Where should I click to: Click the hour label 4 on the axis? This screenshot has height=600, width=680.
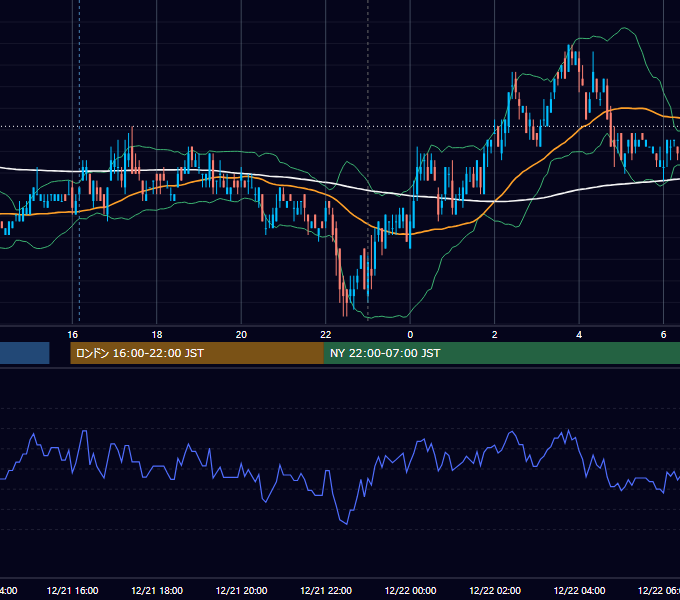(579, 335)
